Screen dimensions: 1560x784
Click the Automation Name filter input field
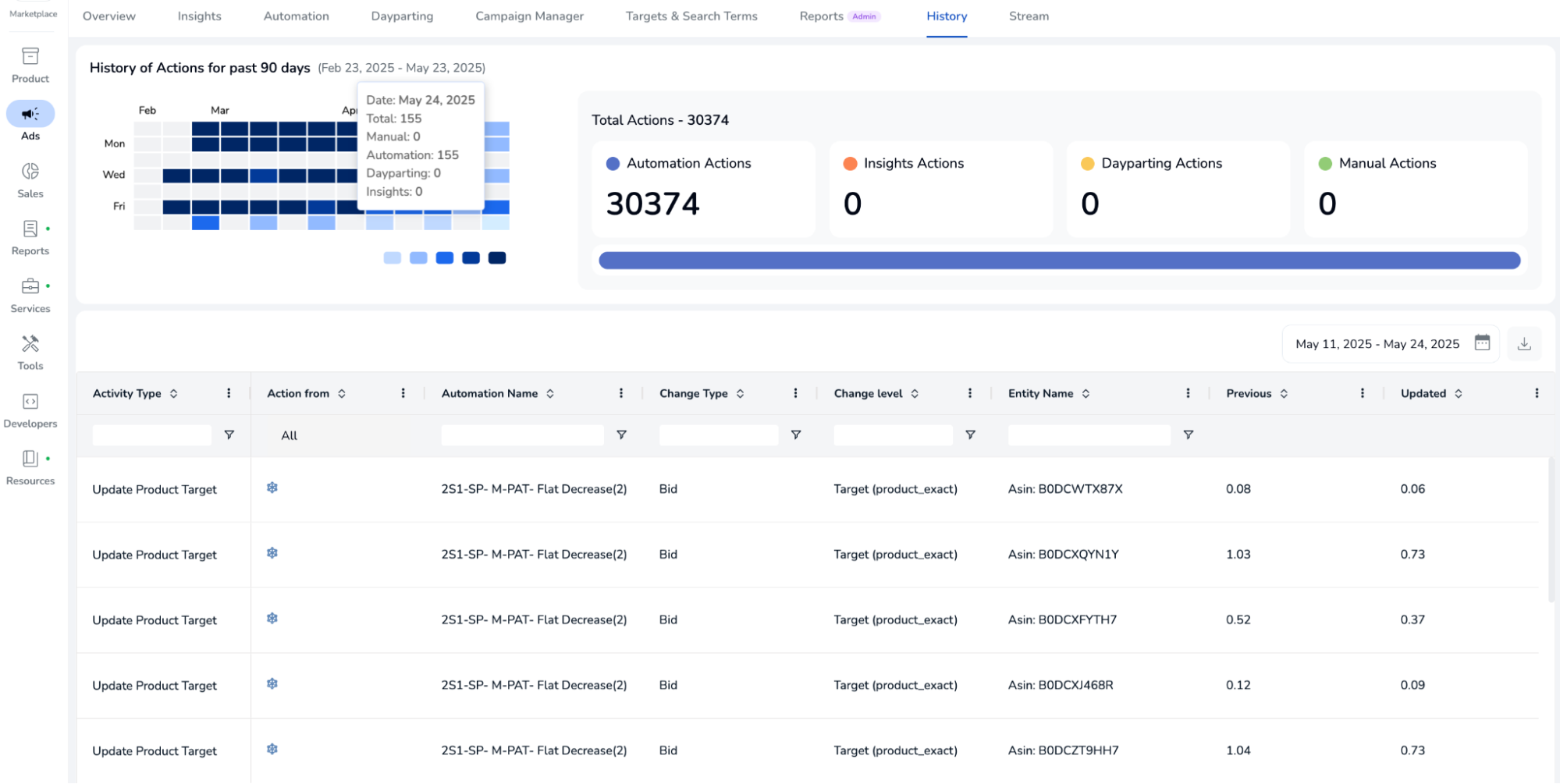tap(521, 435)
